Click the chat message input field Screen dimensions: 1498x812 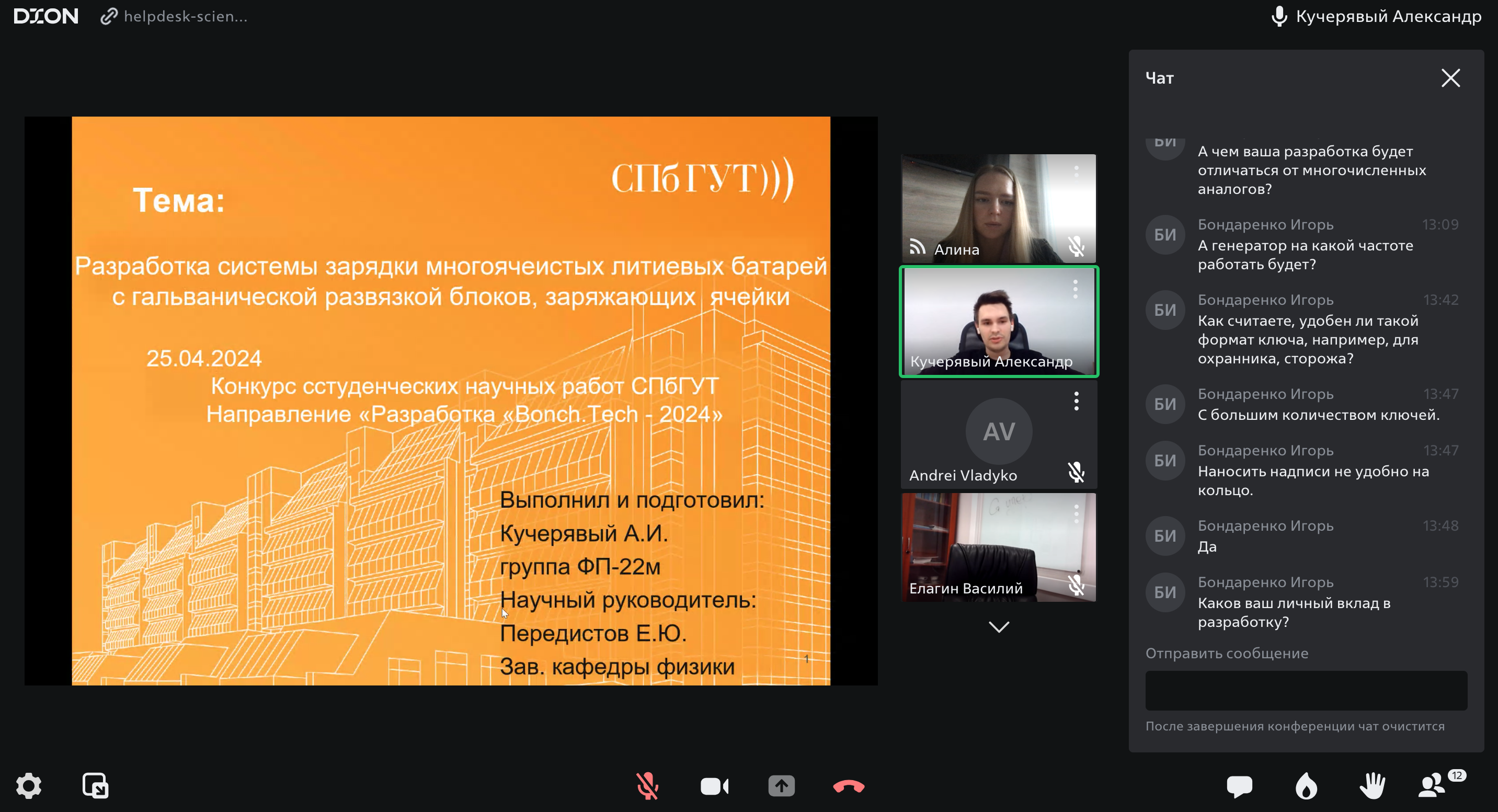[x=1306, y=690]
